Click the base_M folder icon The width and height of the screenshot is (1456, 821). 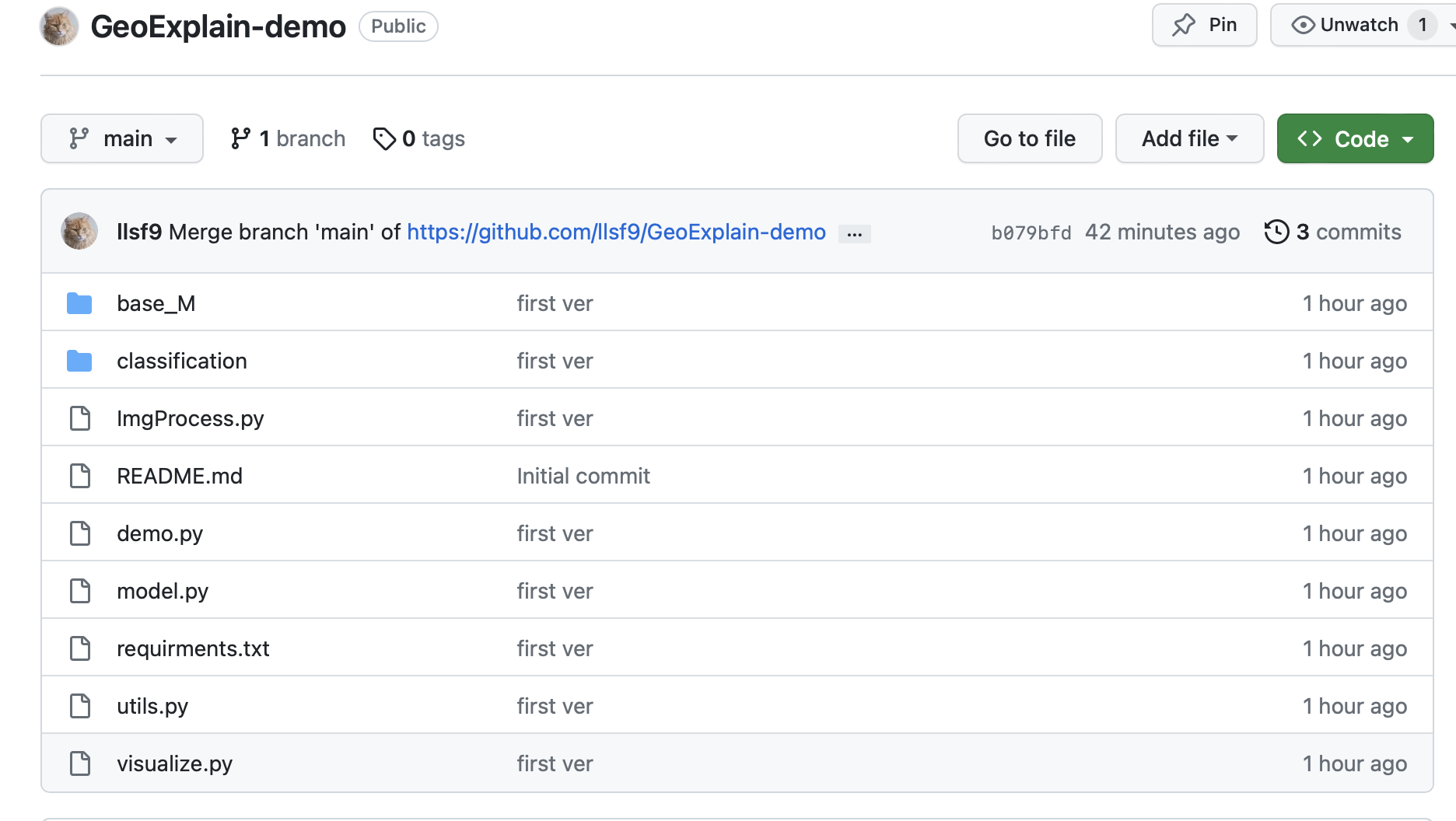click(x=79, y=303)
